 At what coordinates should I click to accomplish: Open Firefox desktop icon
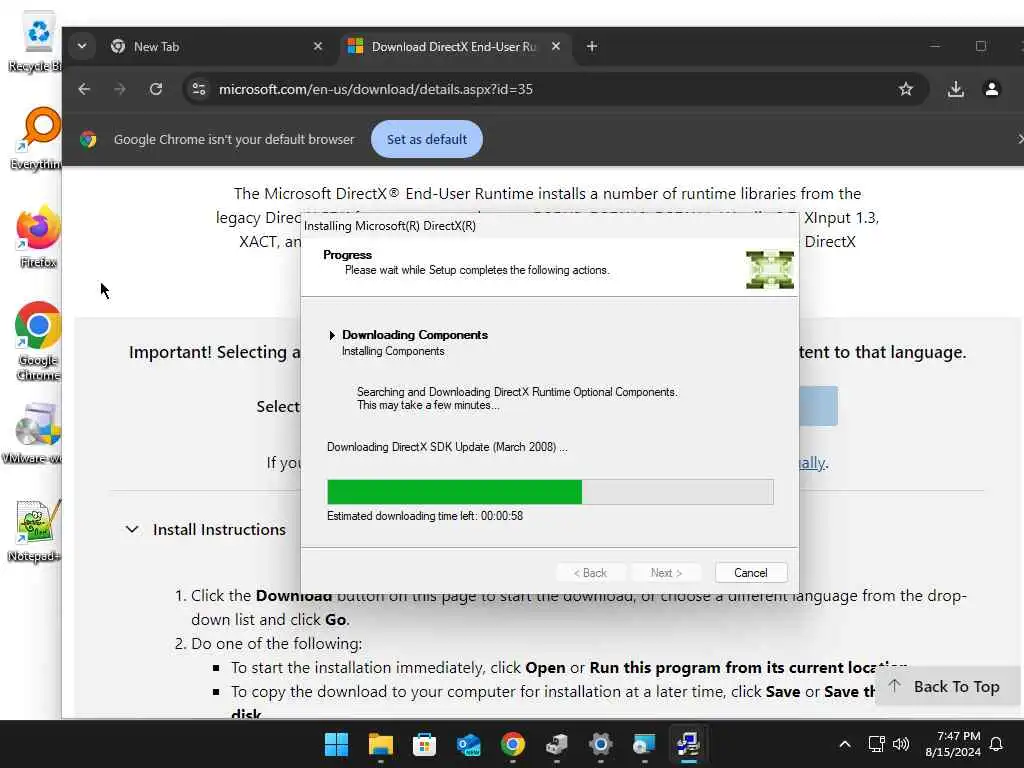point(38,236)
